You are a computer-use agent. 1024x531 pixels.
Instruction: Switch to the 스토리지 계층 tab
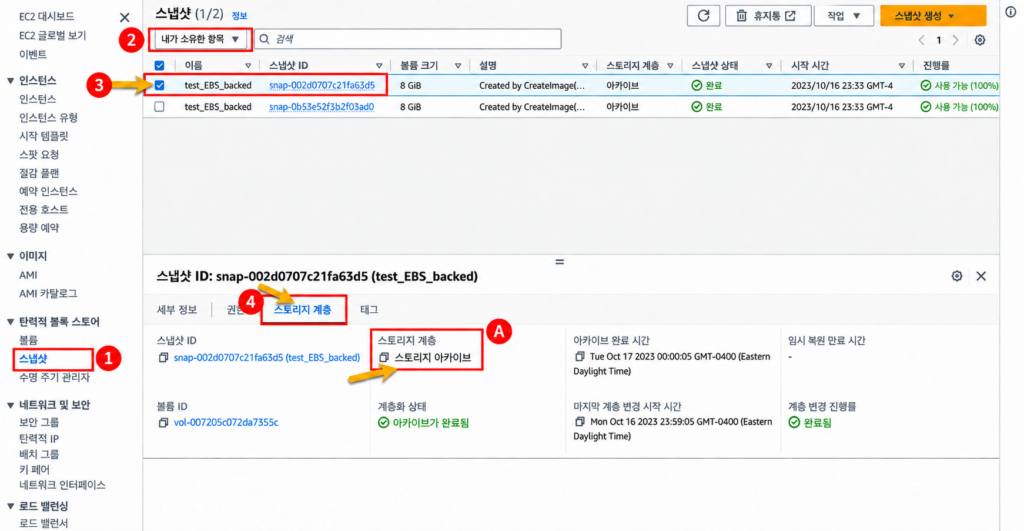click(x=302, y=310)
